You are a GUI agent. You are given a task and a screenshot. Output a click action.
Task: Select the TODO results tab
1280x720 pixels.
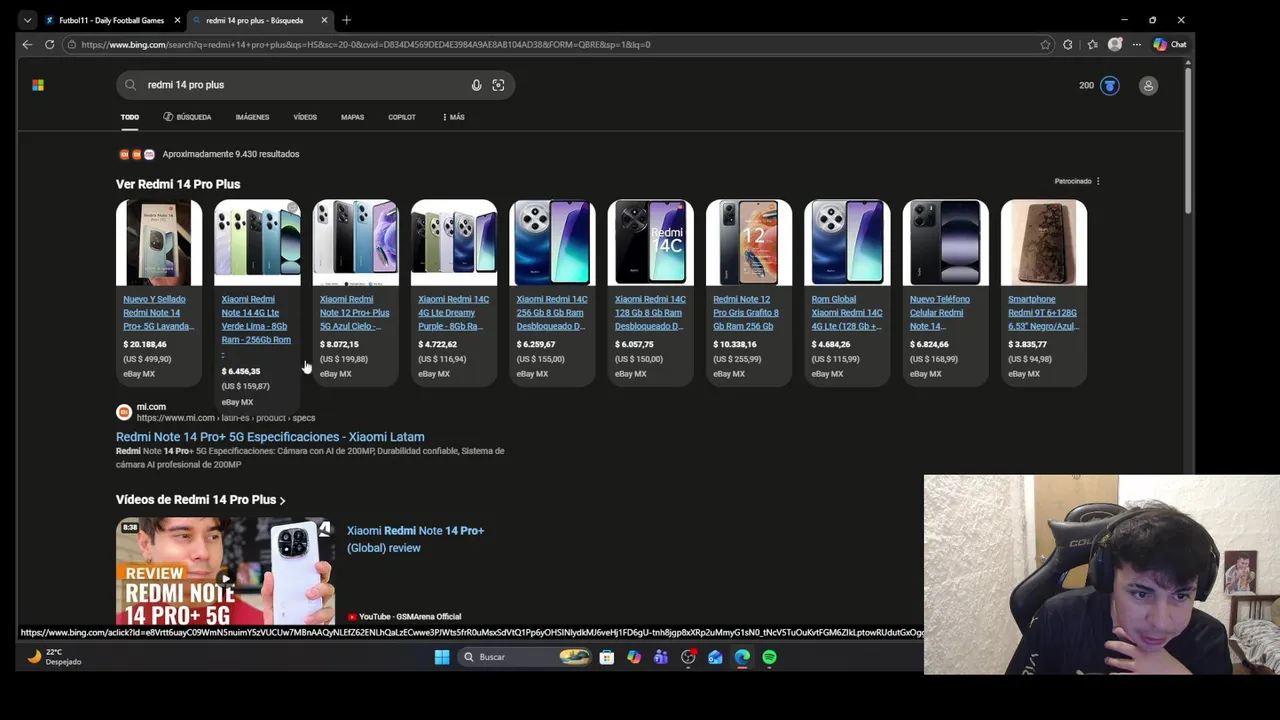(x=130, y=117)
